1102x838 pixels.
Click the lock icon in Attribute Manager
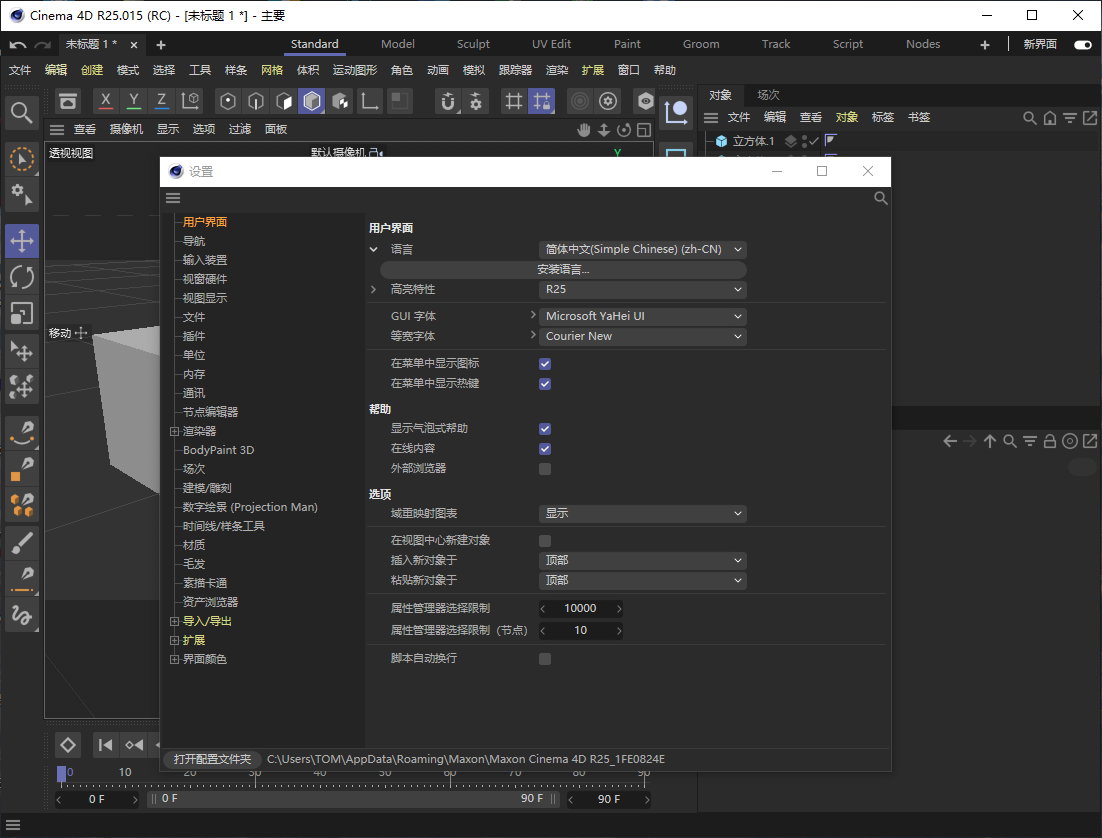(1049, 441)
